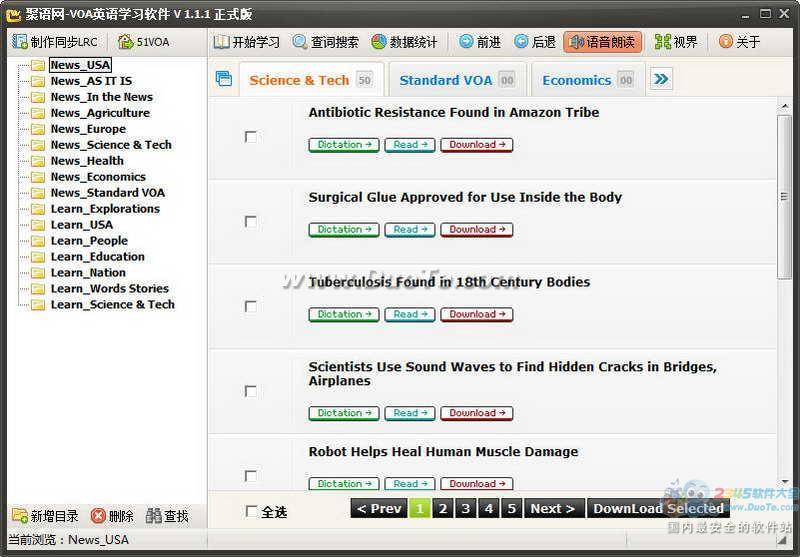Open the News_Agriculture folder
The height and width of the screenshot is (557, 800).
(x=100, y=113)
